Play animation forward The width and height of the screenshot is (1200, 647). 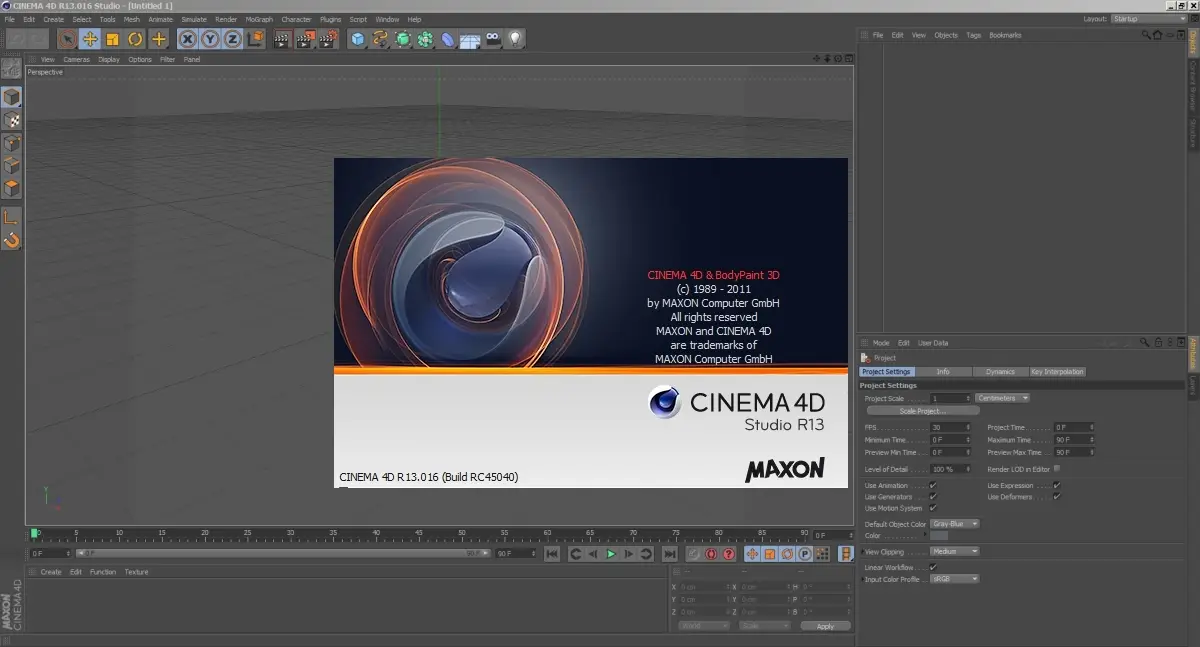point(611,553)
